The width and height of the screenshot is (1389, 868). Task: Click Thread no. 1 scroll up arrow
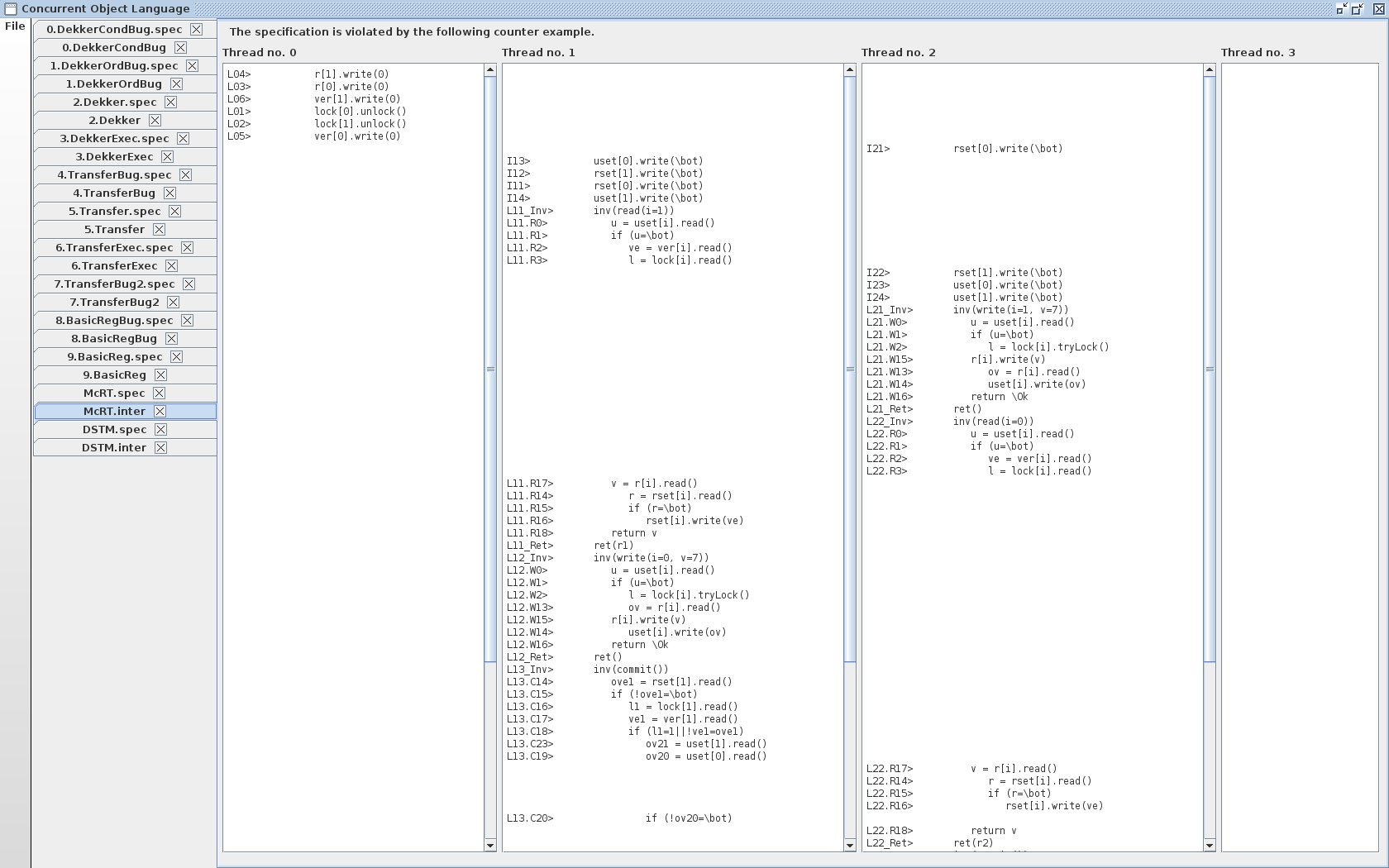[850, 69]
